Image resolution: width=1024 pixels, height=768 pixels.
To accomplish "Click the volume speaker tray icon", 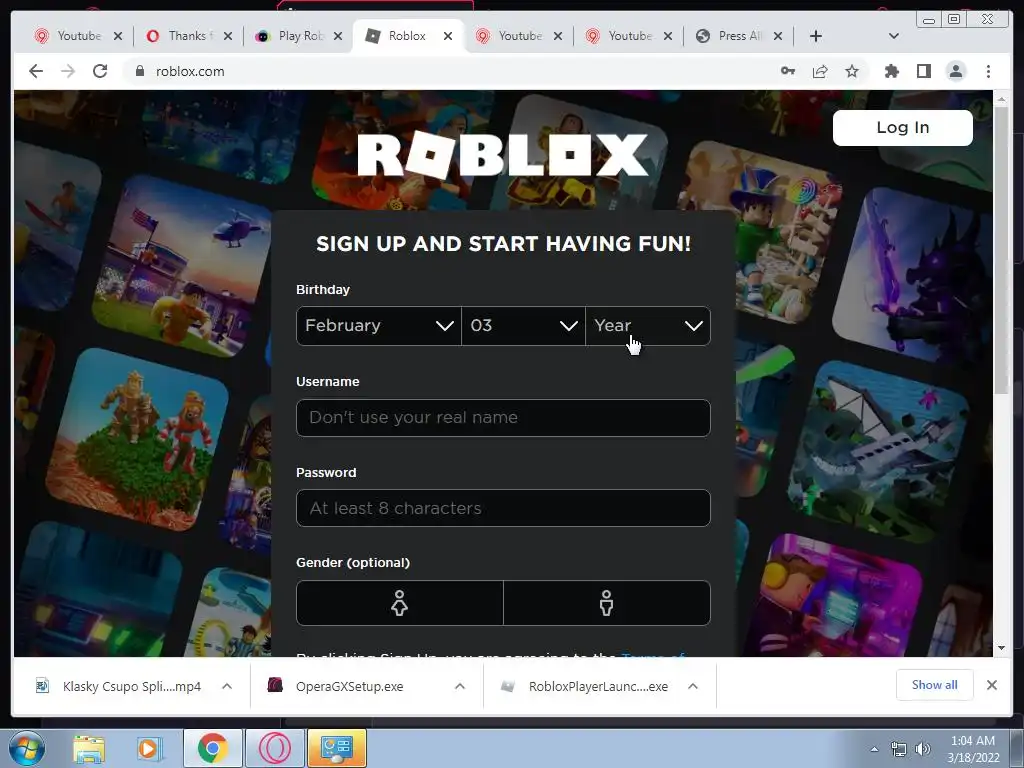I will (x=923, y=749).
